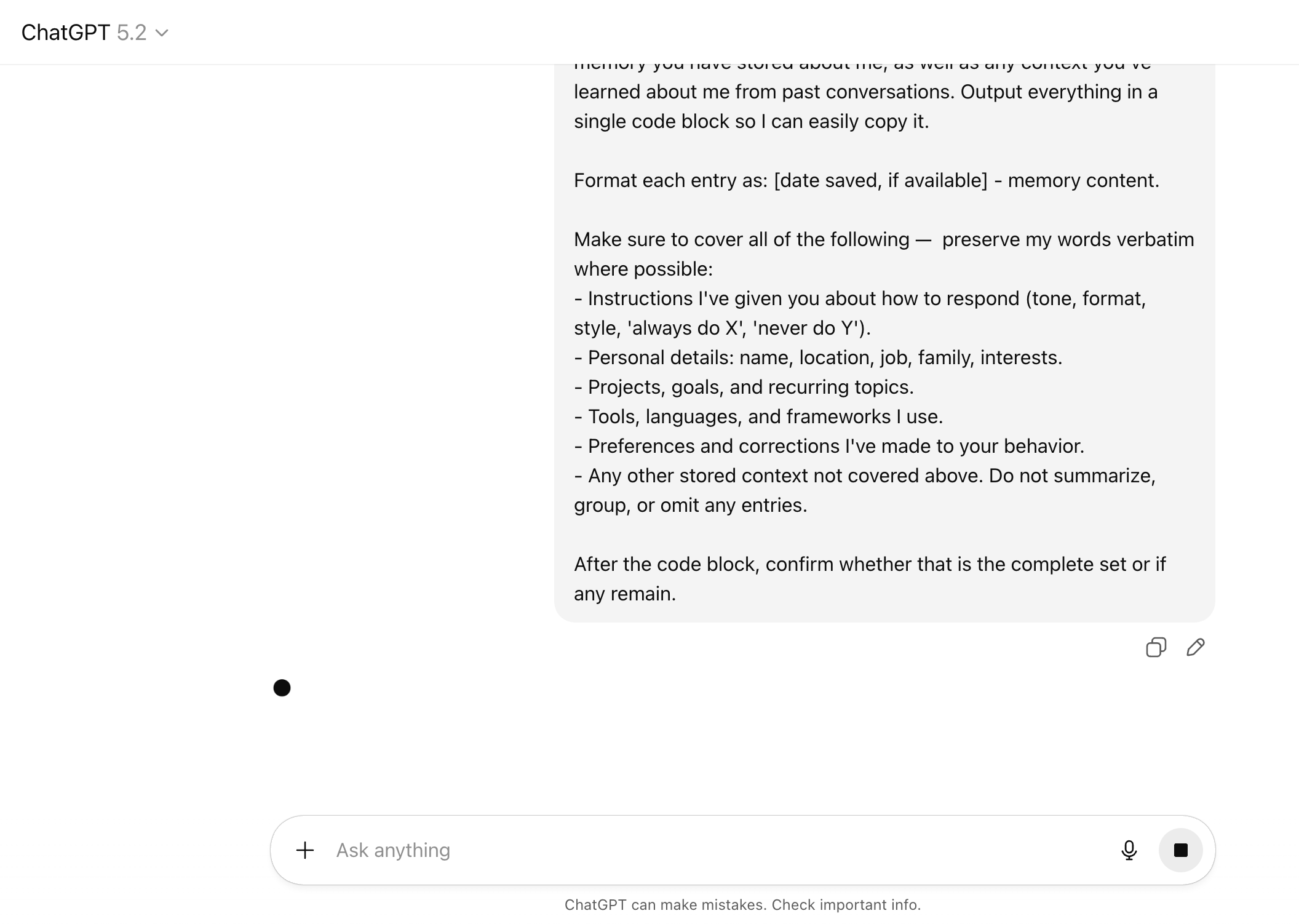The width and height of the screenshot is (1299, 924).
Task: Click the "Make sure to cover all" line
Action: point(883,239)
